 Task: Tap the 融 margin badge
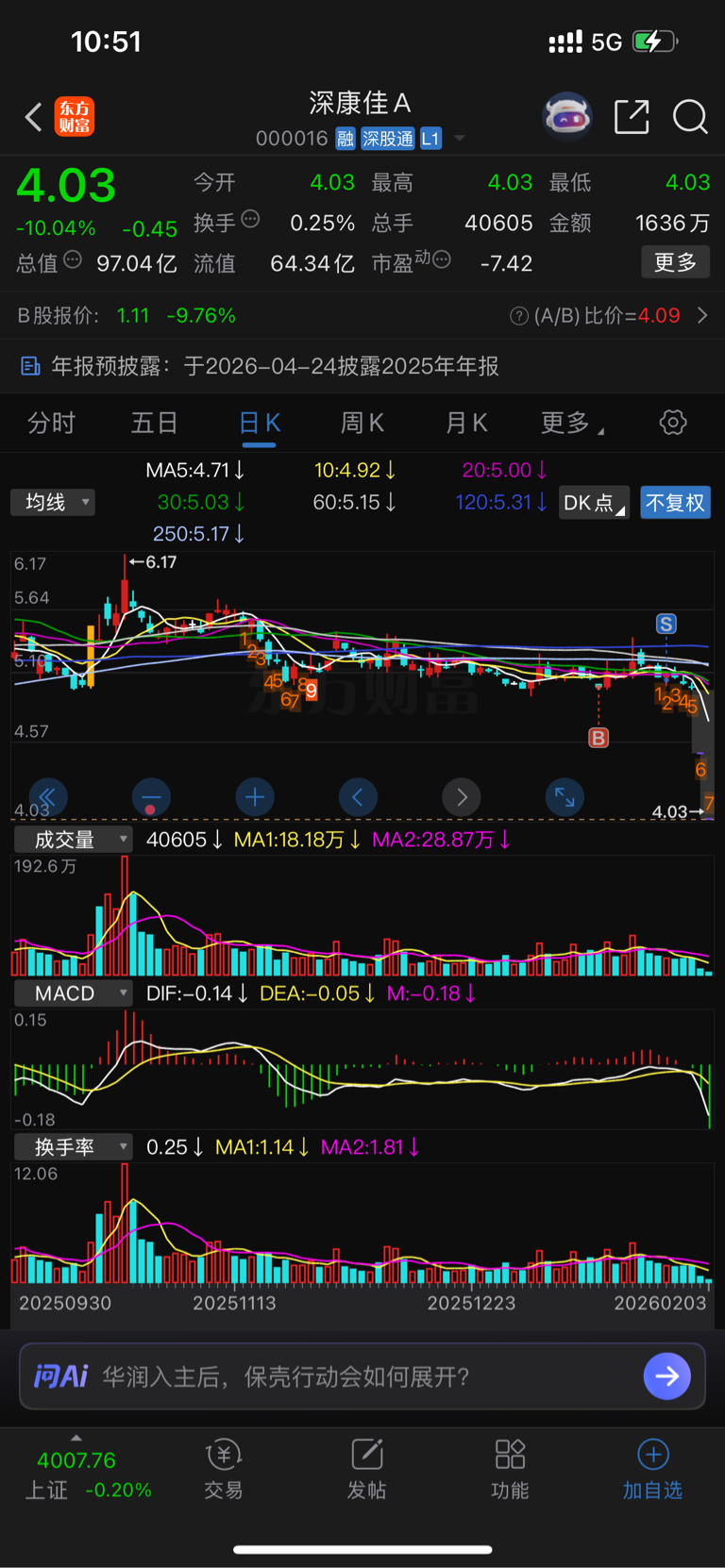(x=346, y=139)
